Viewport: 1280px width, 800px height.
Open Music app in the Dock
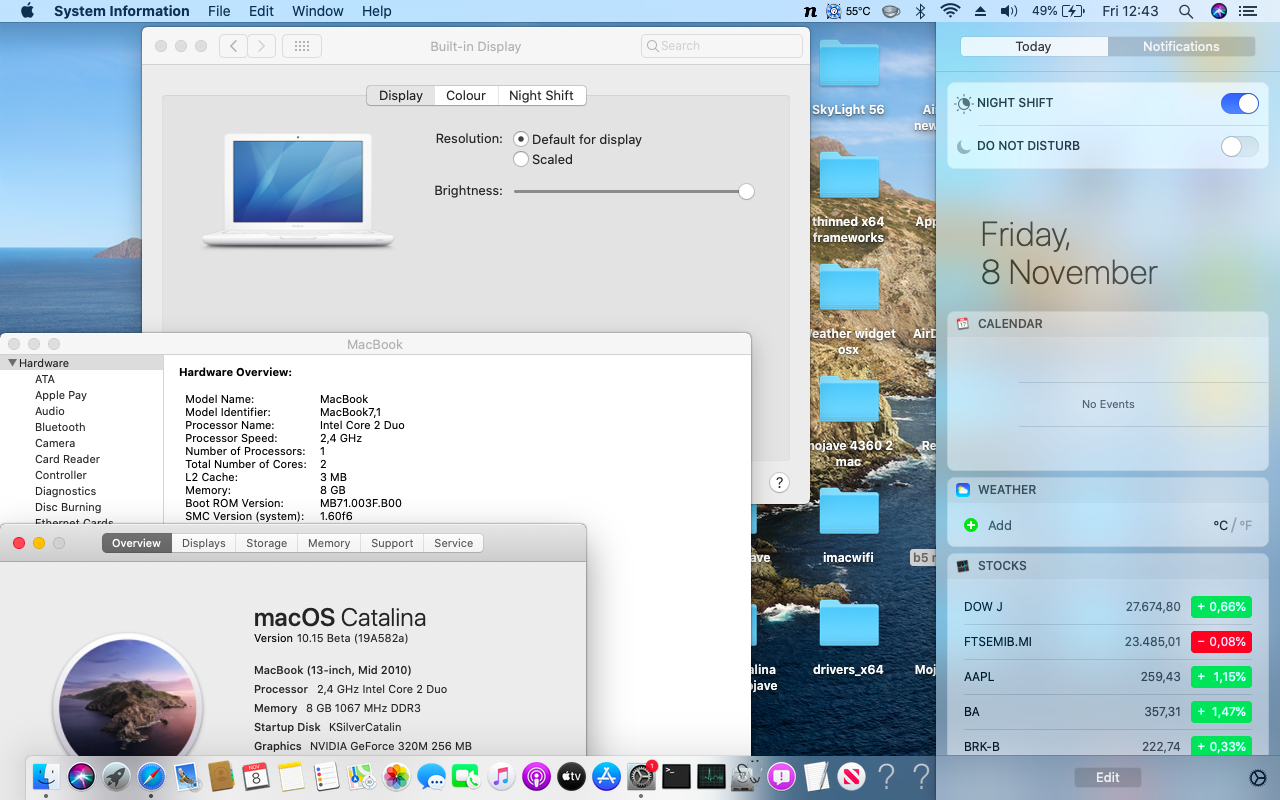click(501, 776)
